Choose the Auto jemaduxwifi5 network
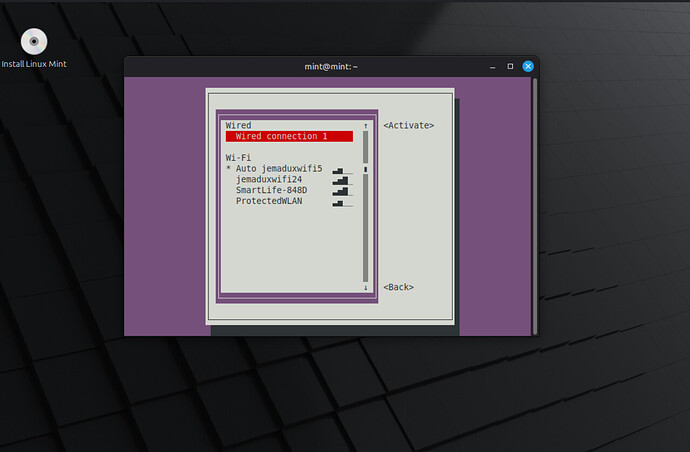The height and width of the screenshot is (452, 690). (x=289, y=169)
